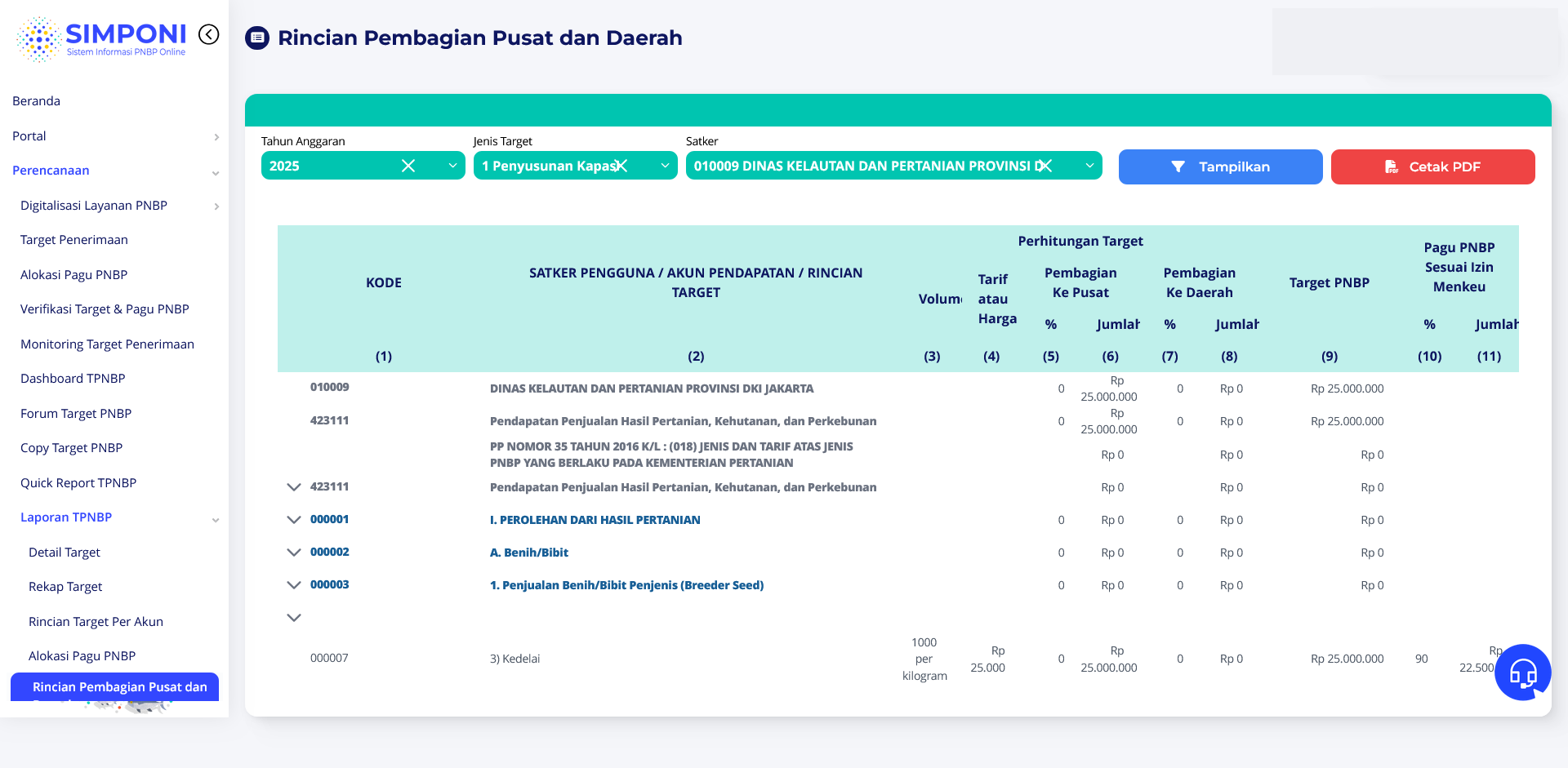Clear the selected Satker value
This screenshot has width=1568, height=768.
pos(1045,166)
